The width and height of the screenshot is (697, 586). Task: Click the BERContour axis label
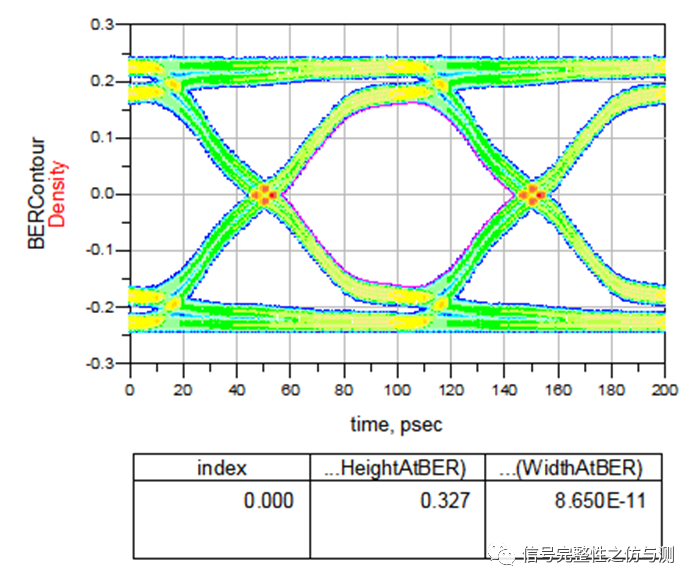(36, 193)
